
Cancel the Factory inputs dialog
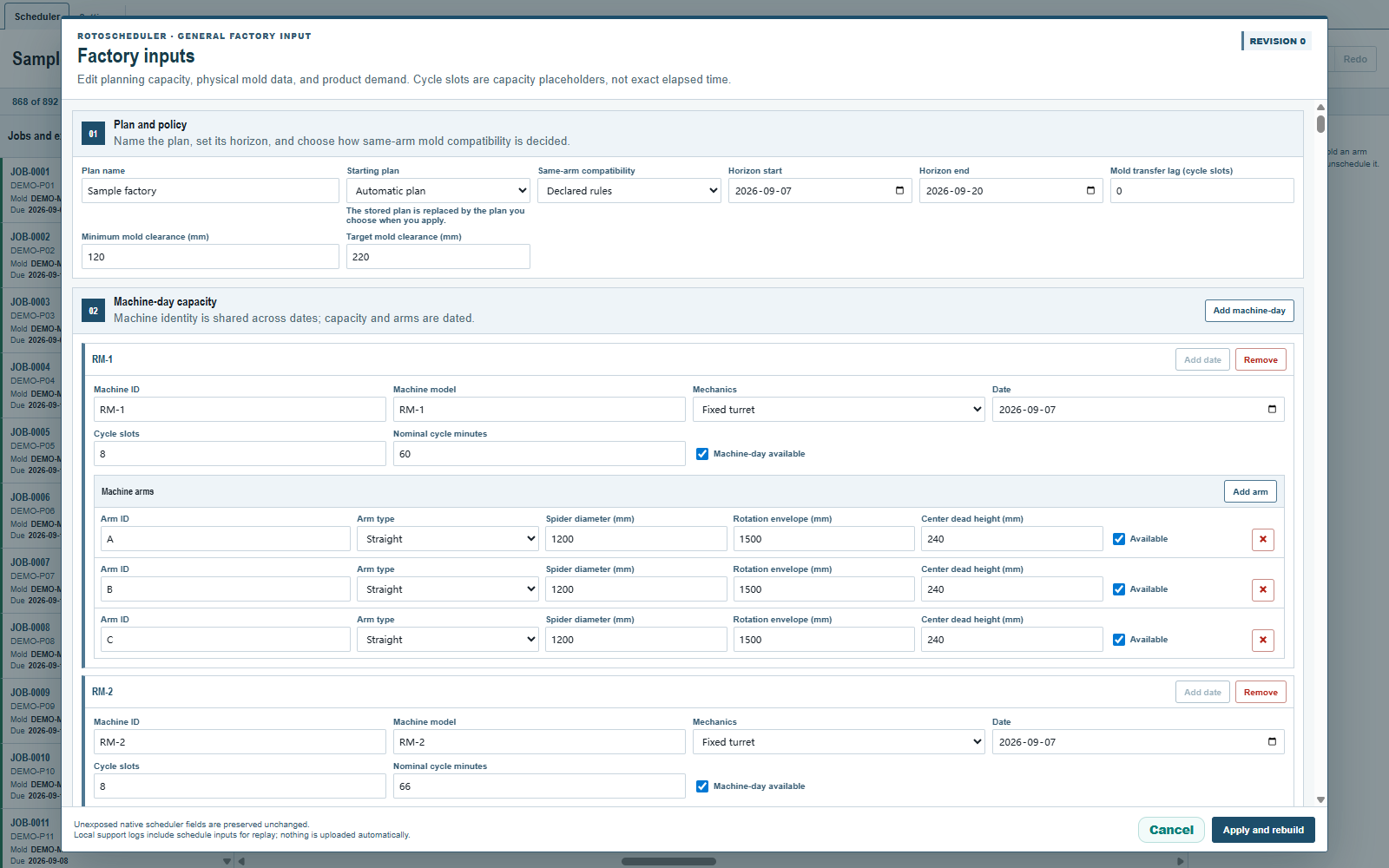[x=1171, y=830]
